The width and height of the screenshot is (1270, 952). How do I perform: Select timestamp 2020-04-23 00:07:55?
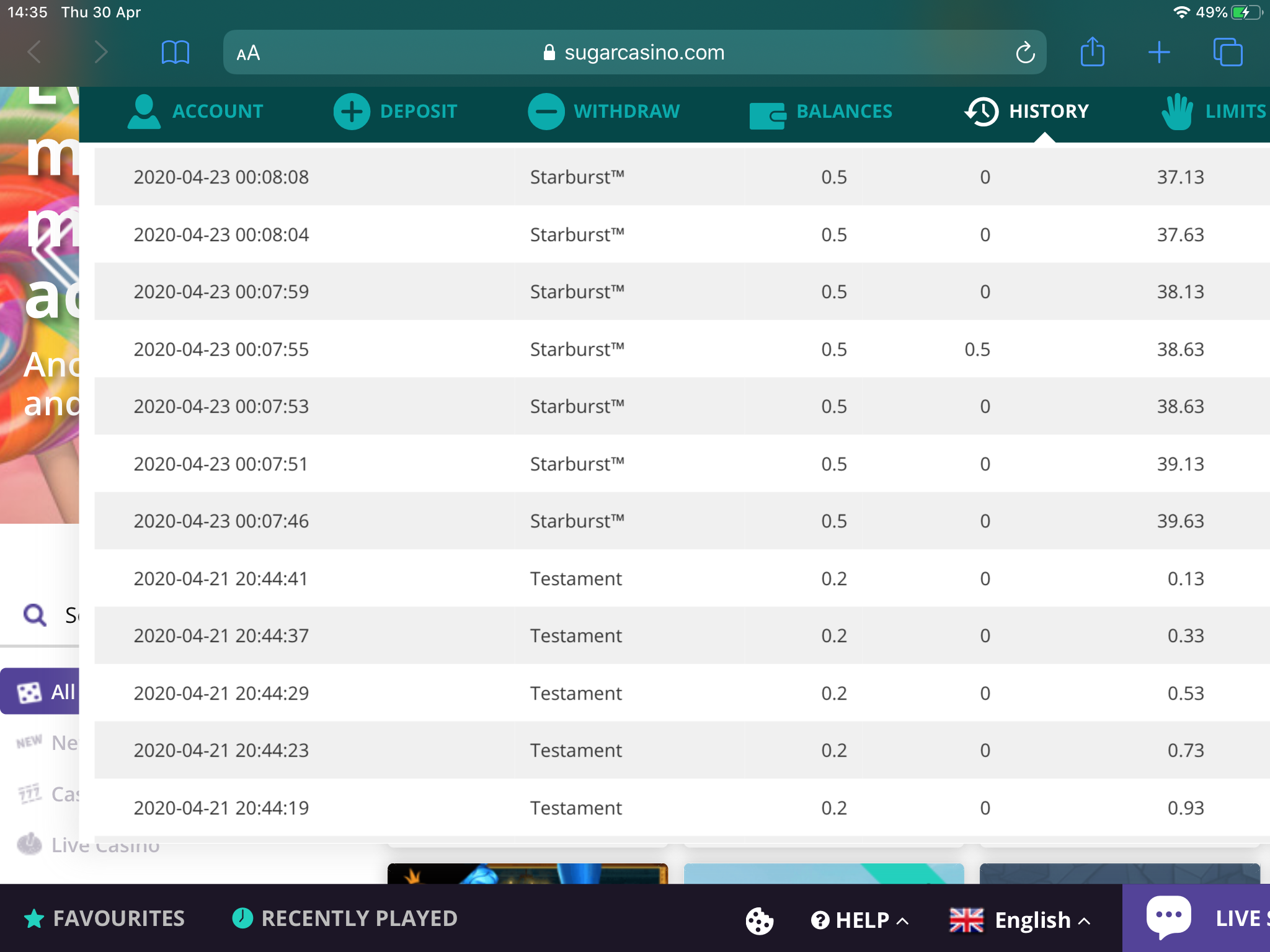click(221, 349)
